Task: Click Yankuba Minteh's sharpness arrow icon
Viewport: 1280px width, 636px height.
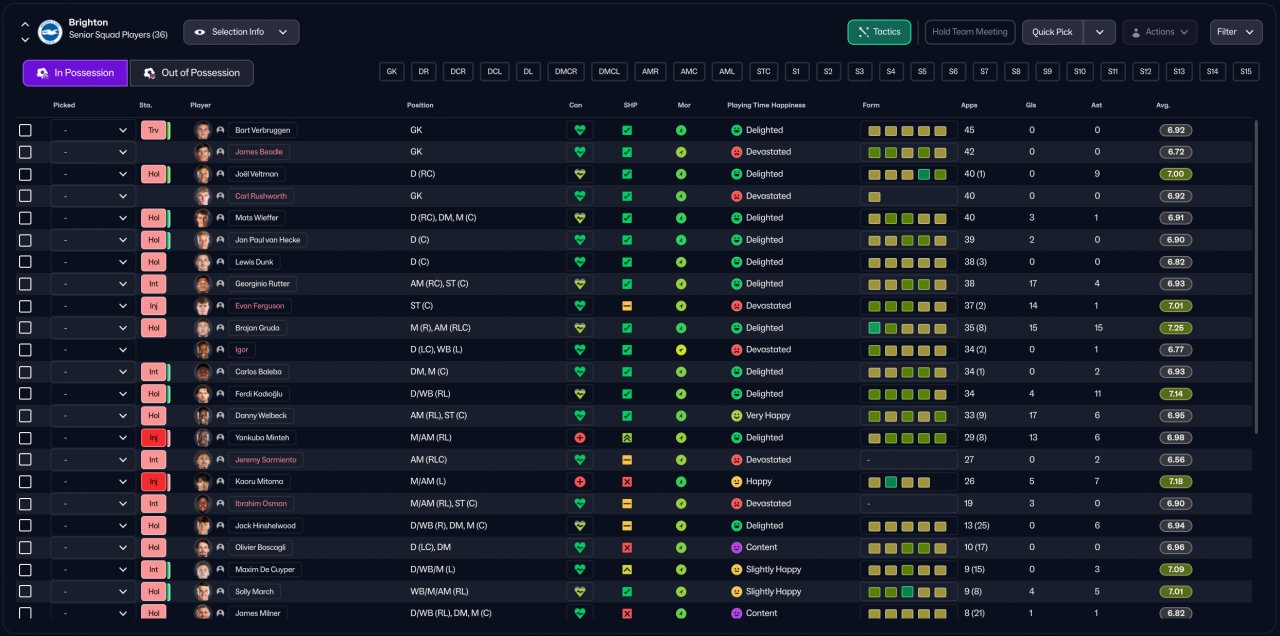Action: pyautogui.click(x=627, y=438)
